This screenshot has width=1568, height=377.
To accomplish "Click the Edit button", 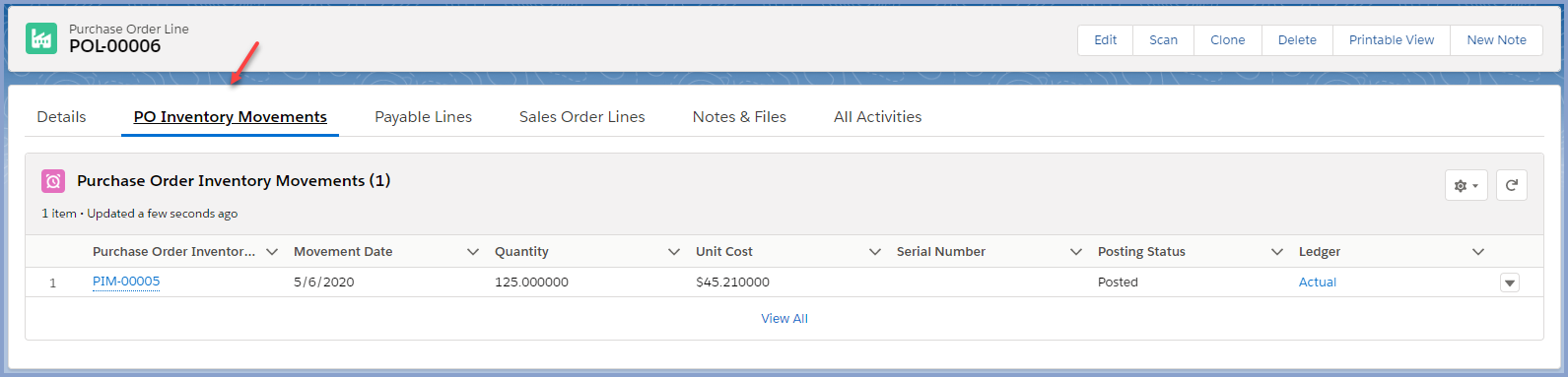I will 1106,40.
